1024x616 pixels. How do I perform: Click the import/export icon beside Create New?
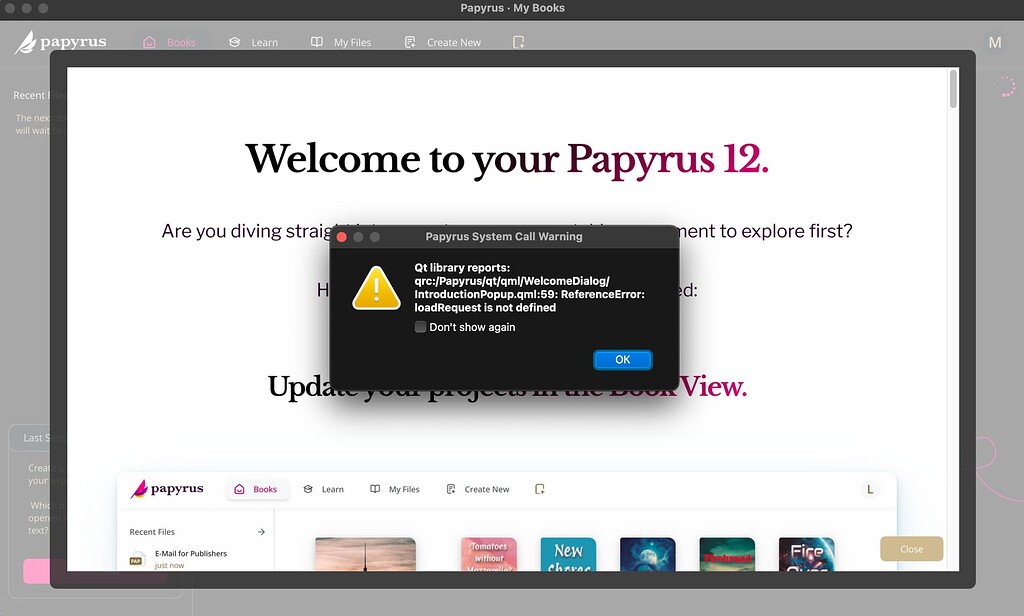518,42
